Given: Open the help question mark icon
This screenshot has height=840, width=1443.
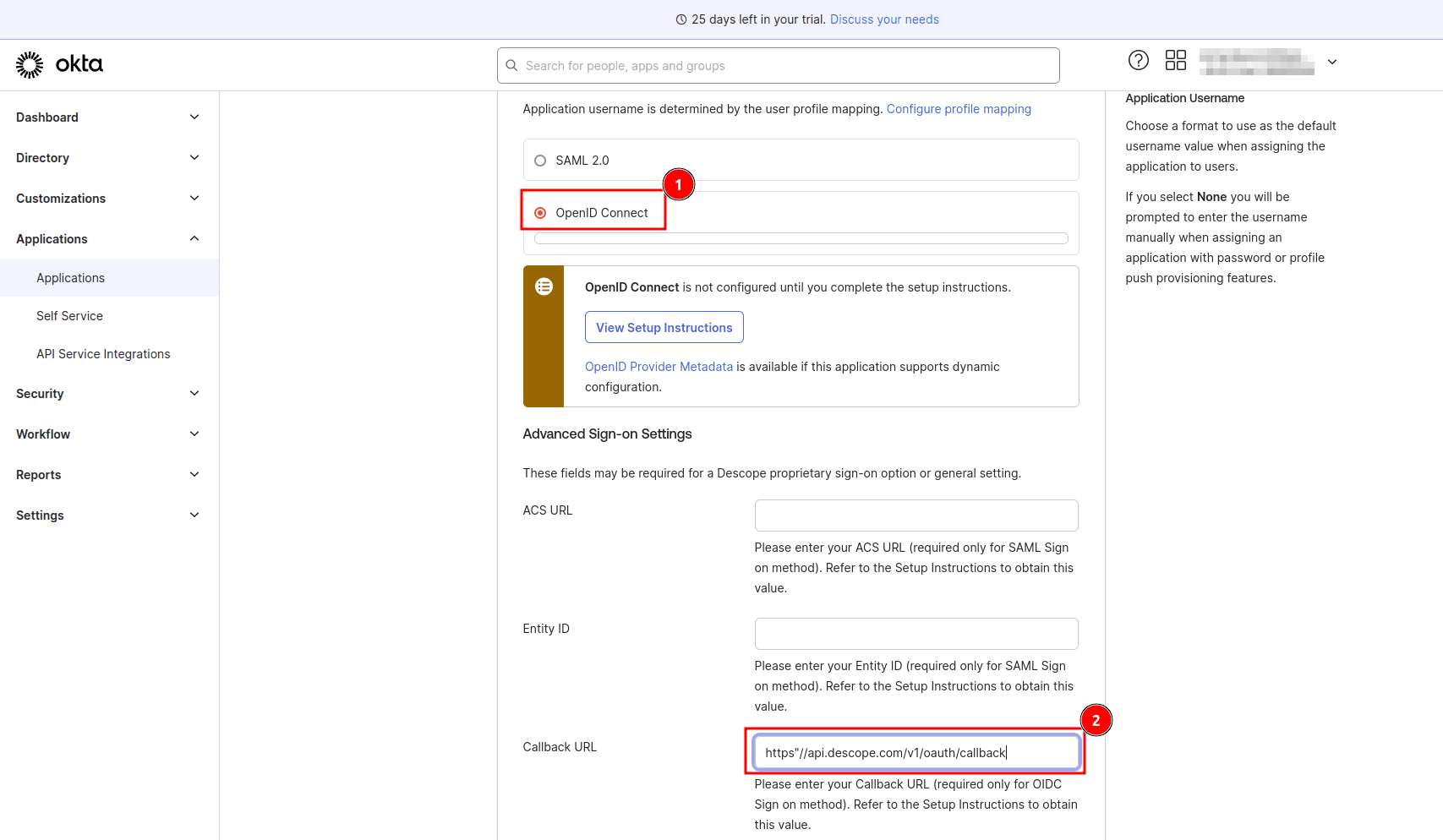Looking at the screenshot, I should click(1138, 60).
